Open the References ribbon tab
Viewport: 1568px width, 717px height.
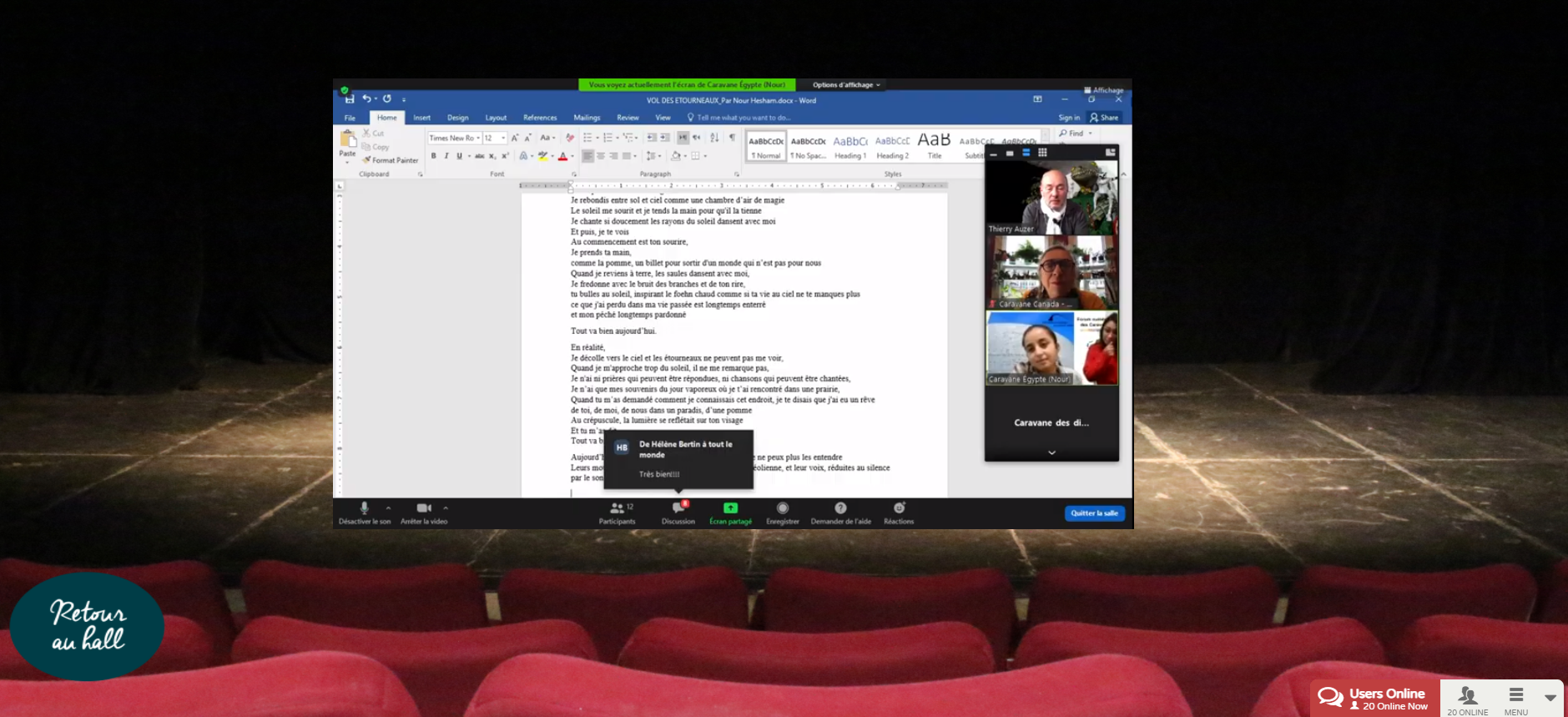pyautogui.click(x=540, y=118)
